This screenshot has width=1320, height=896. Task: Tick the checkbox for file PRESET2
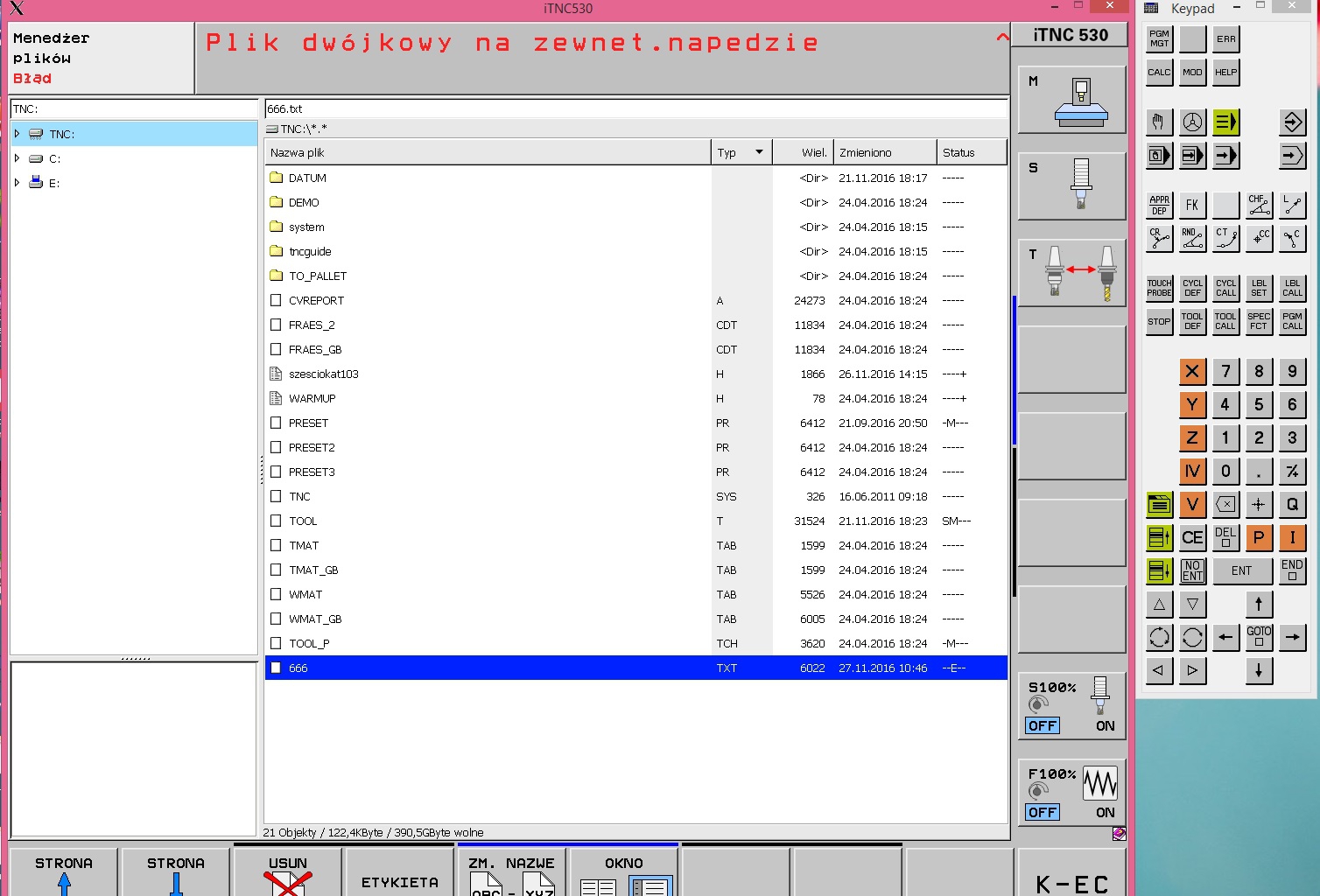coord(276,447)
